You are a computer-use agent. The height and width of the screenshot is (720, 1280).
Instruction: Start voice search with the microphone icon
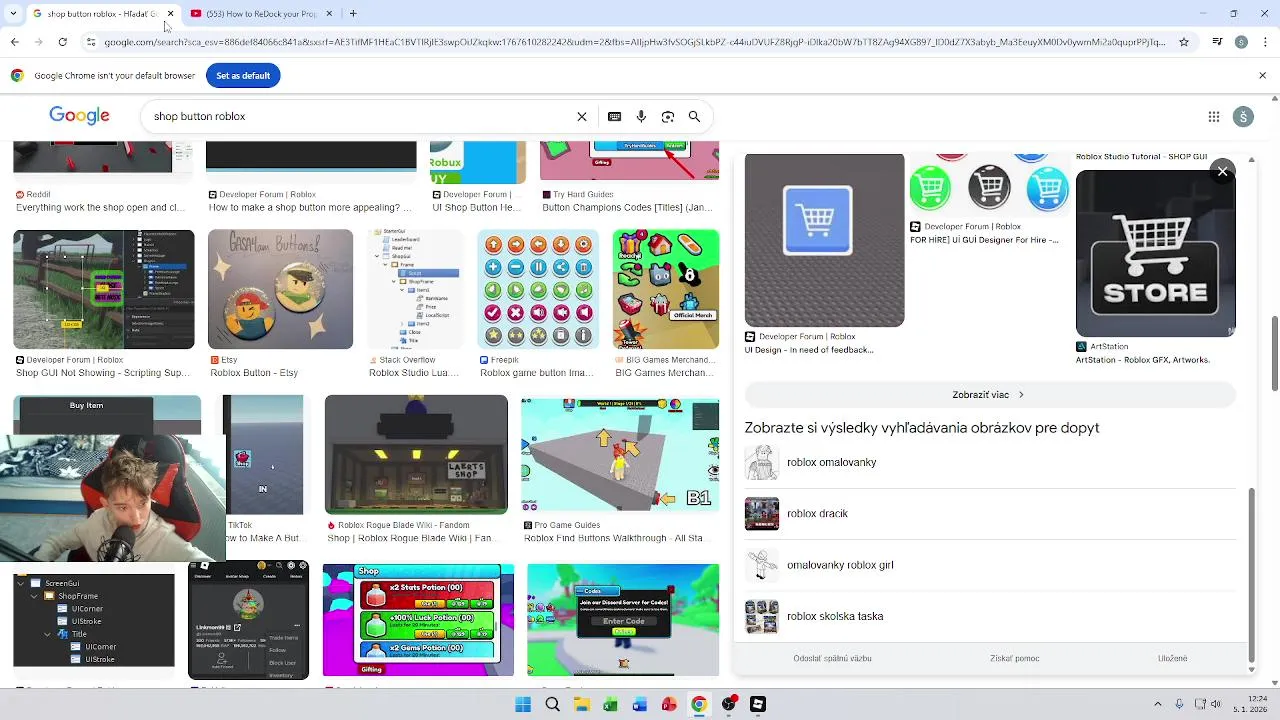tap(641, 116)
